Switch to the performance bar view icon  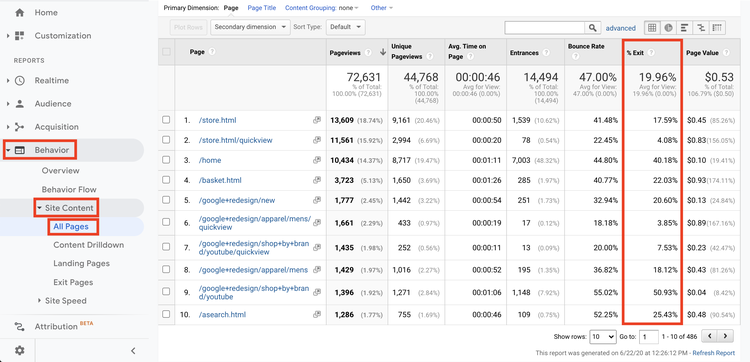coord(684,28)
